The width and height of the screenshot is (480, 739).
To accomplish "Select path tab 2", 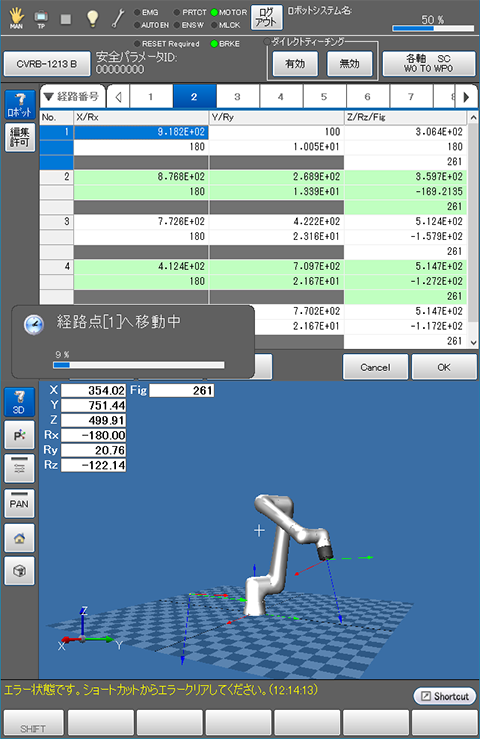I will point(194,97).
